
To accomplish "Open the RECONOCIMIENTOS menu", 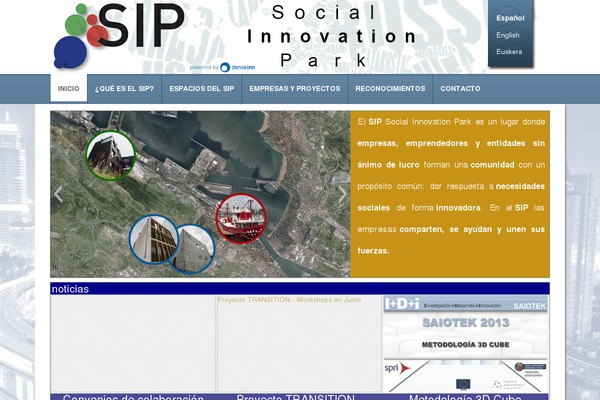I will [x=390, y=89].
